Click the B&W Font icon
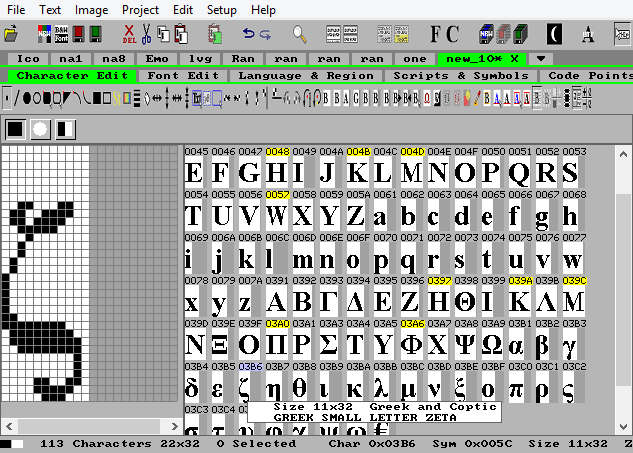 coord(61,34)
